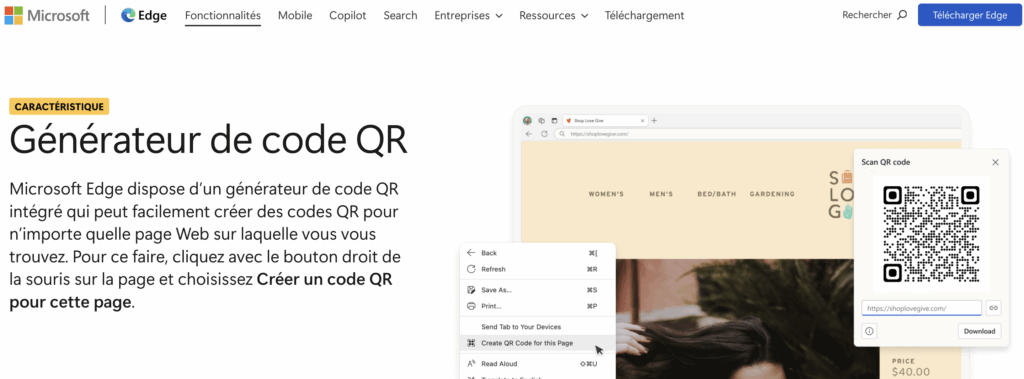
Task: Click the Edge logo next to Microsoft
Action: pyautogui.click(x=144, y=15)
